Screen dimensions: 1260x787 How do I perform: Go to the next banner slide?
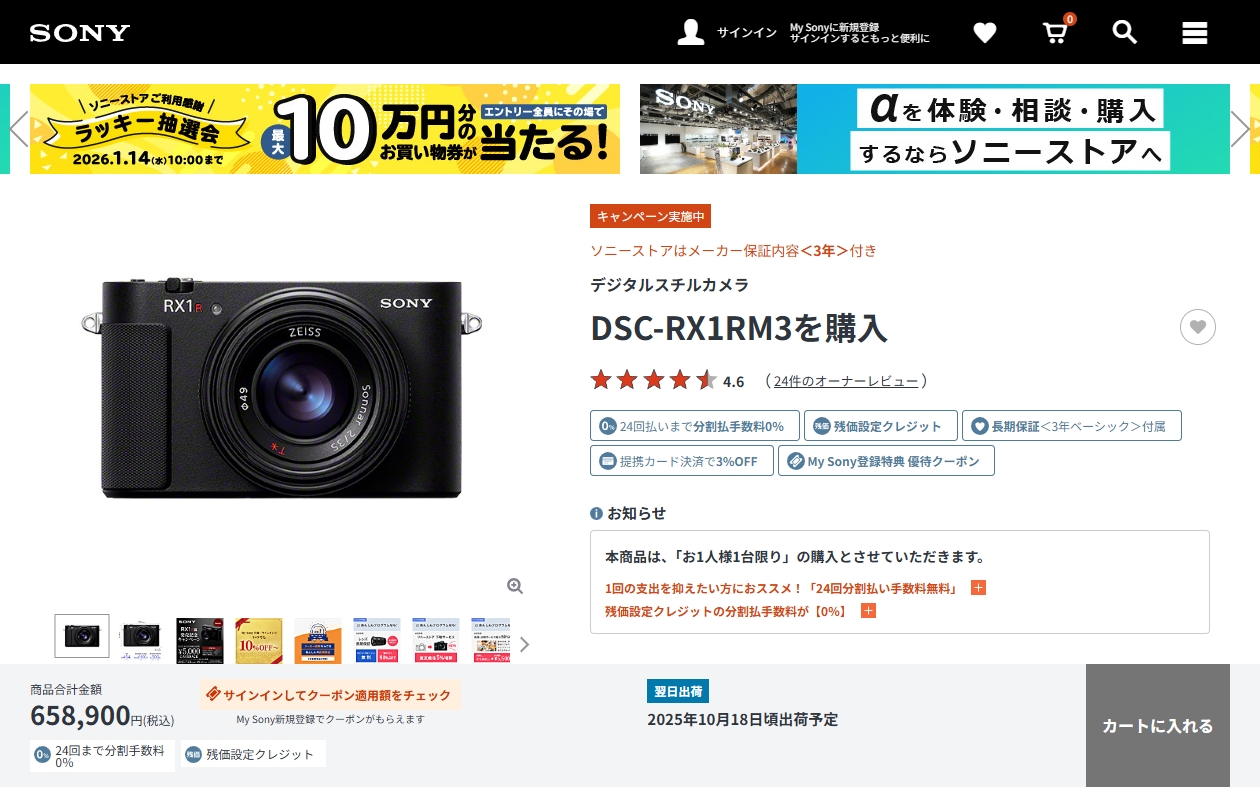(x=1240, y=129)
